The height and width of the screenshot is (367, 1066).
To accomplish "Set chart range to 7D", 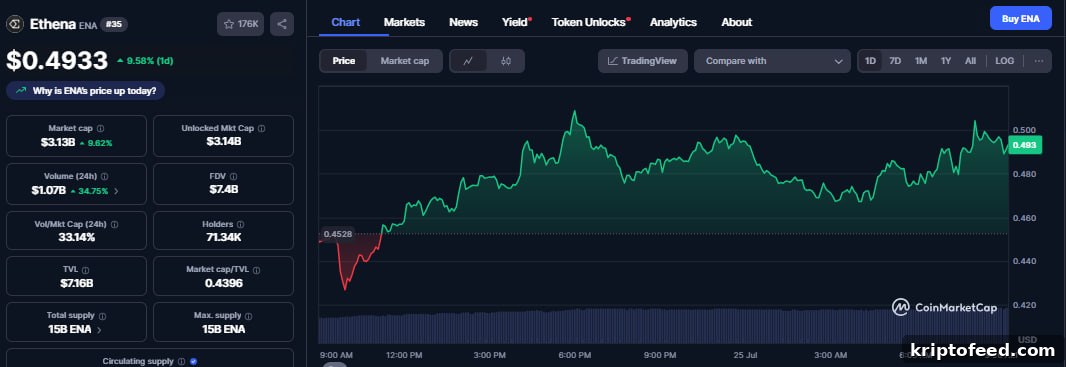I will click(895, 61).
